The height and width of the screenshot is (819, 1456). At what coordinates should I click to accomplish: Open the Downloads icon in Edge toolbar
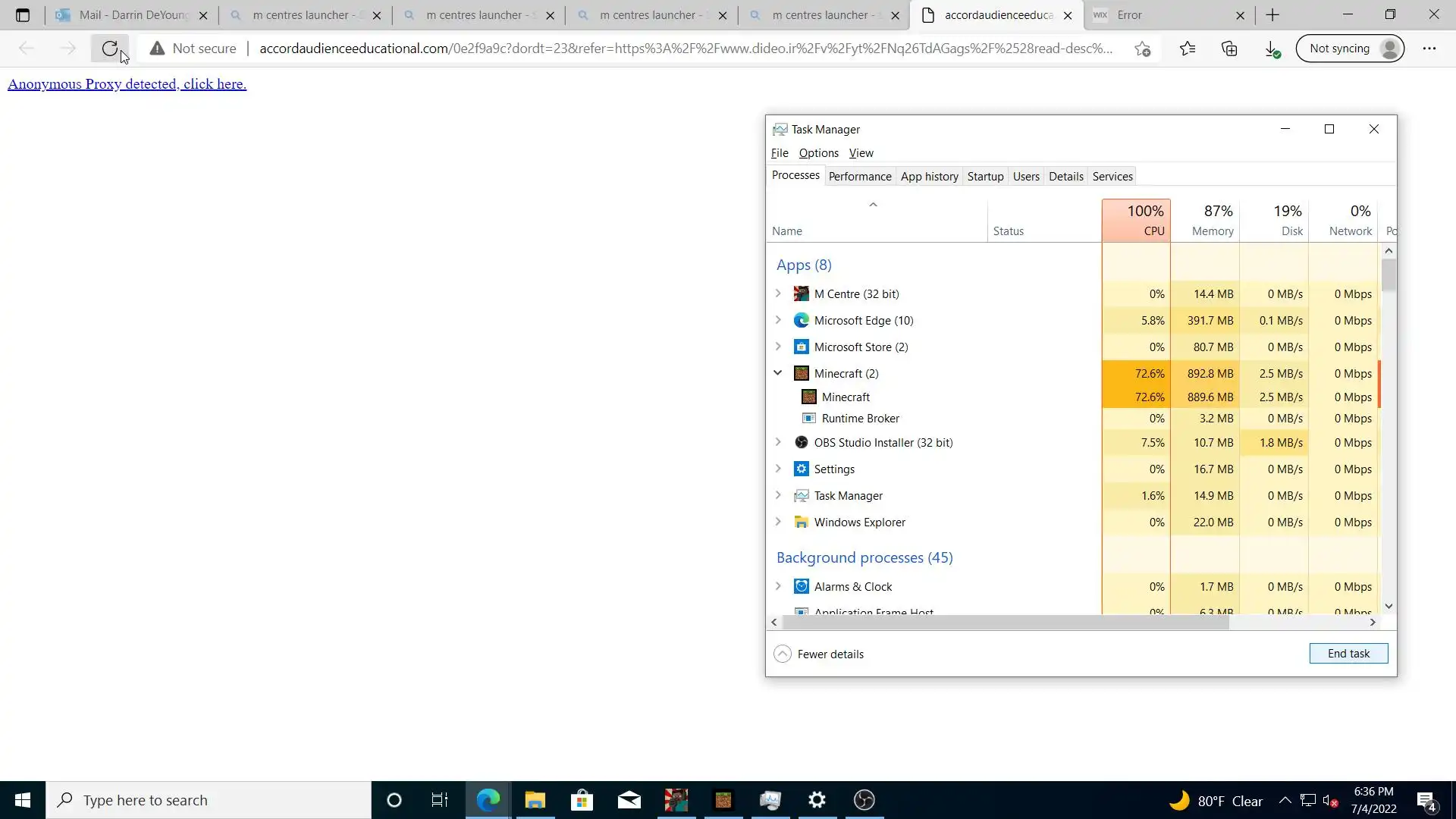click(1272, 49)
